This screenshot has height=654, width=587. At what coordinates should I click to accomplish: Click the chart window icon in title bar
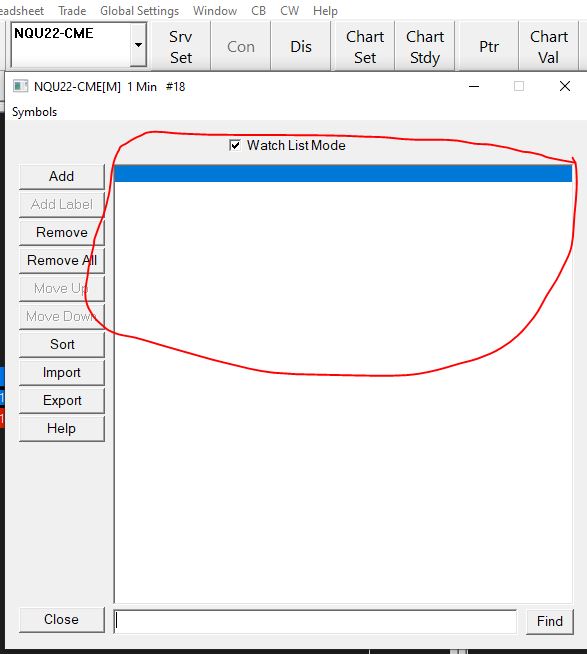(x=20, y=86)
